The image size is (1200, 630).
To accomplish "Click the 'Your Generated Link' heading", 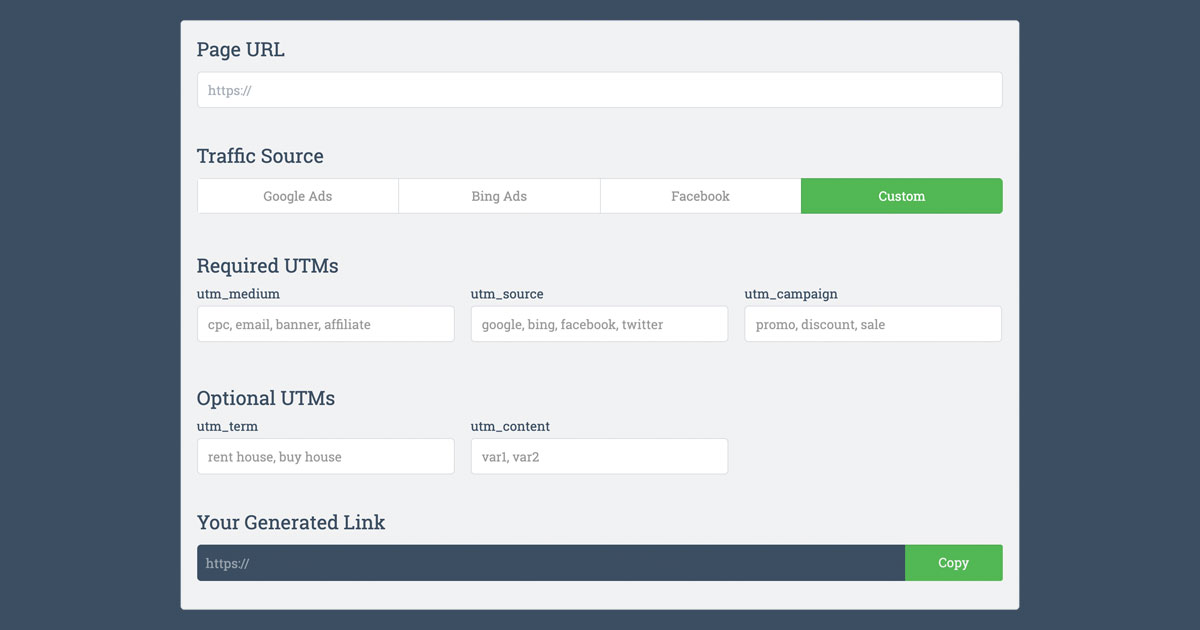I will tap(290, 522).
